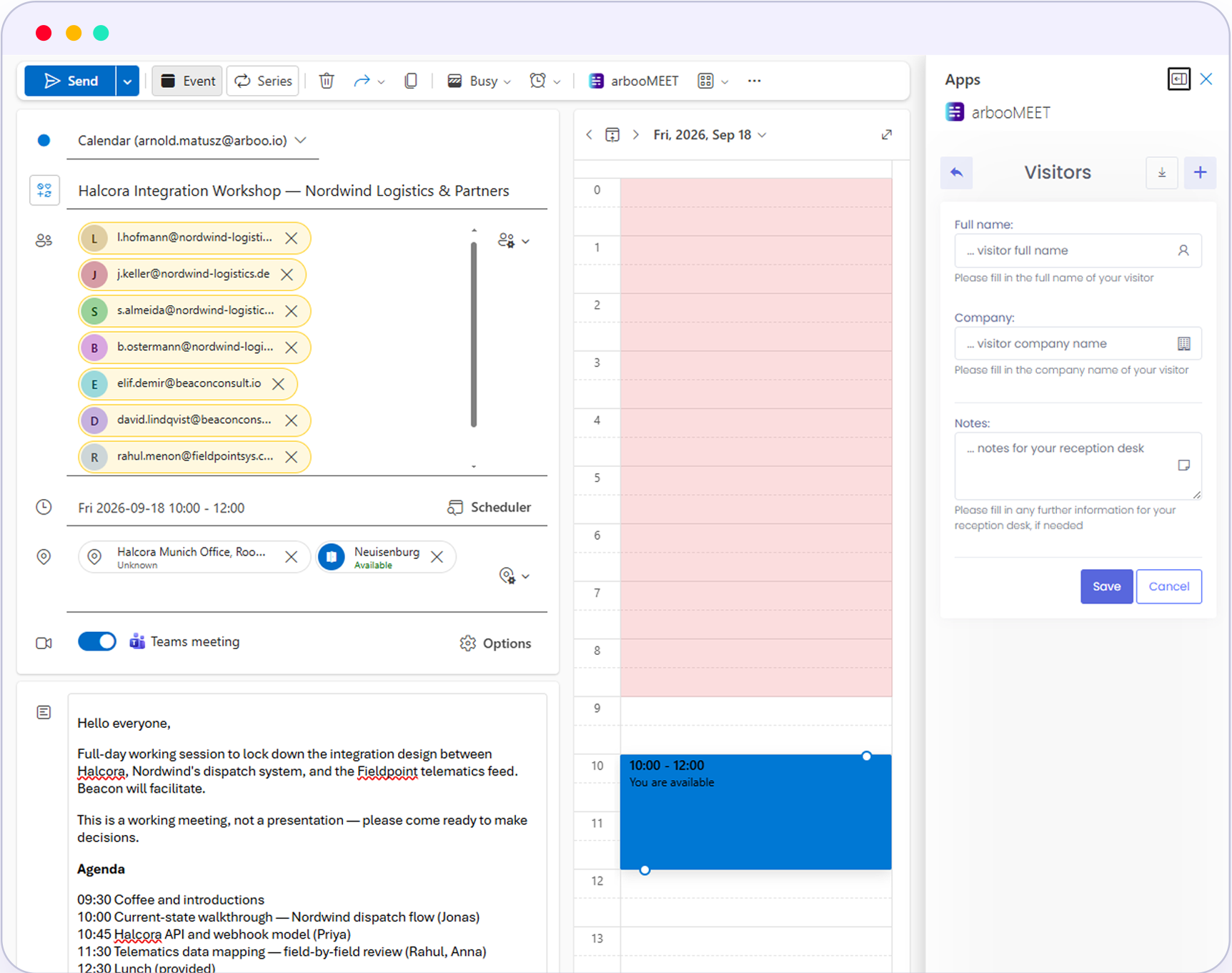This screenshot has height=973, width=1232.
Task: Go to previous day in calendar
Action: [589, 134]
